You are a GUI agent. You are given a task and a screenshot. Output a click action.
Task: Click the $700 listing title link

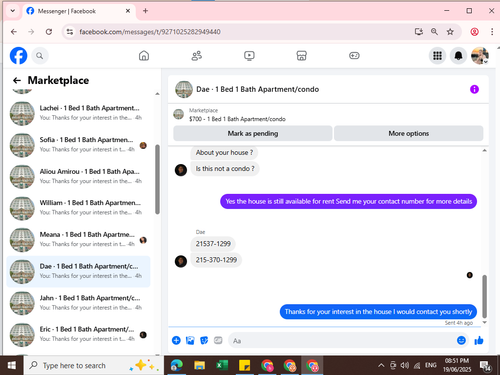tap(237, 119)
